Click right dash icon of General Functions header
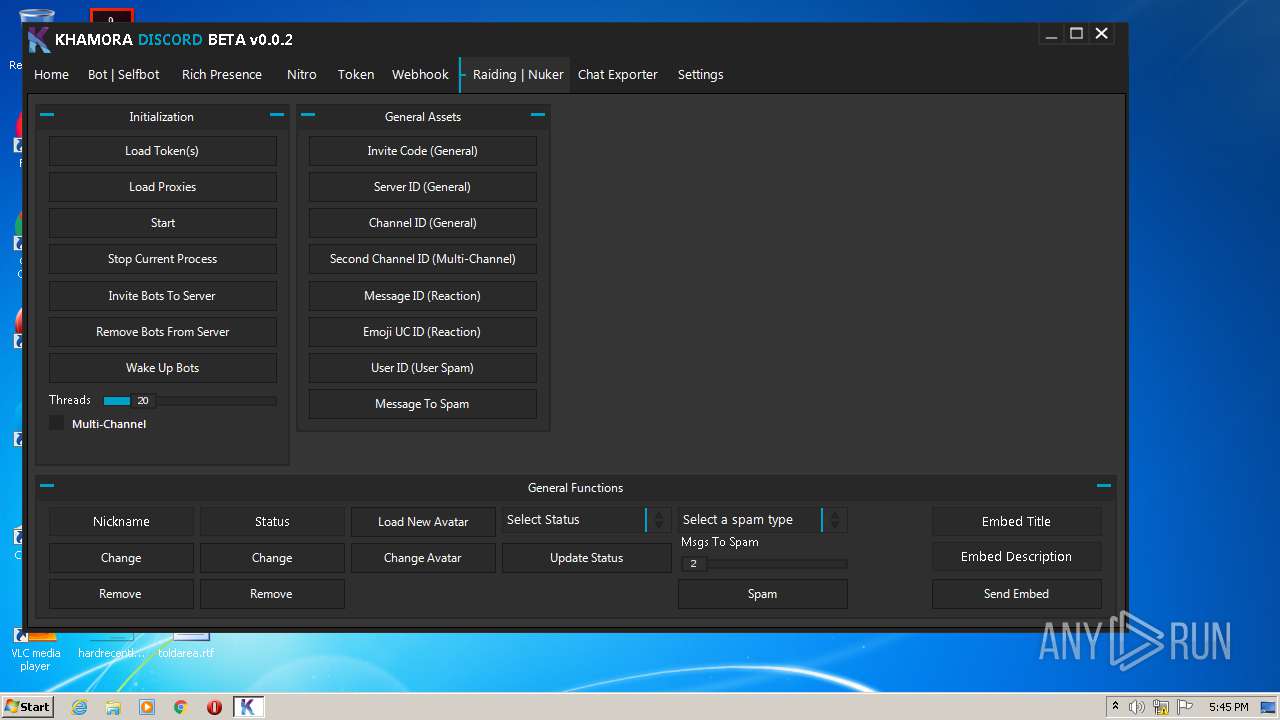1280x720 pixels. [1104, 486]
